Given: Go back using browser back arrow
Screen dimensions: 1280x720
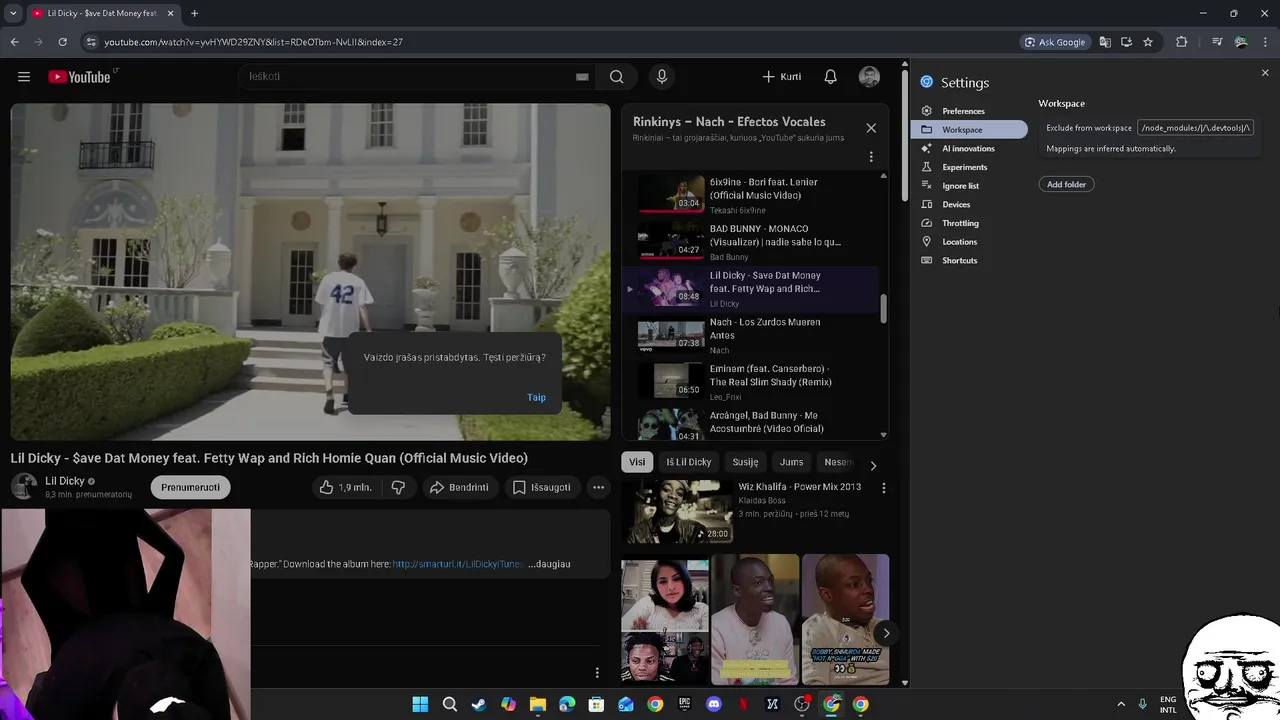Looking at the screenshot, I should coord(14,42).
